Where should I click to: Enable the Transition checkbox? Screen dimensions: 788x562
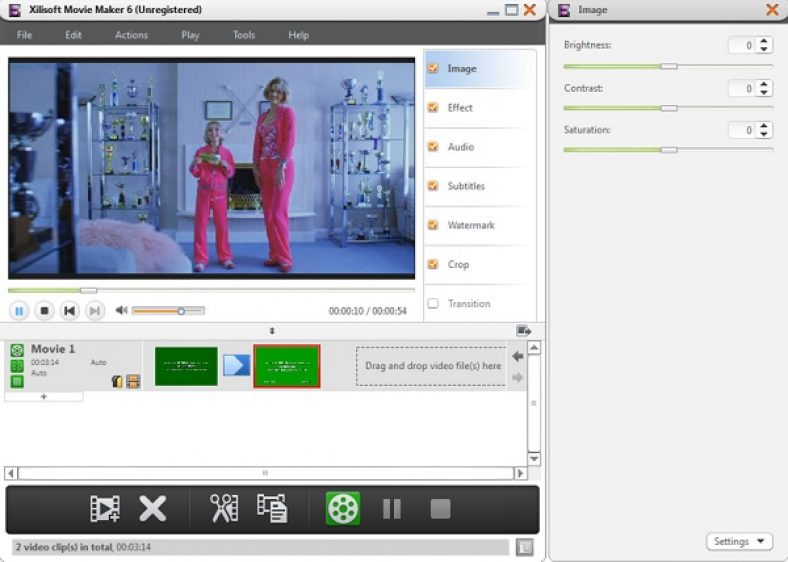point(433,304)
